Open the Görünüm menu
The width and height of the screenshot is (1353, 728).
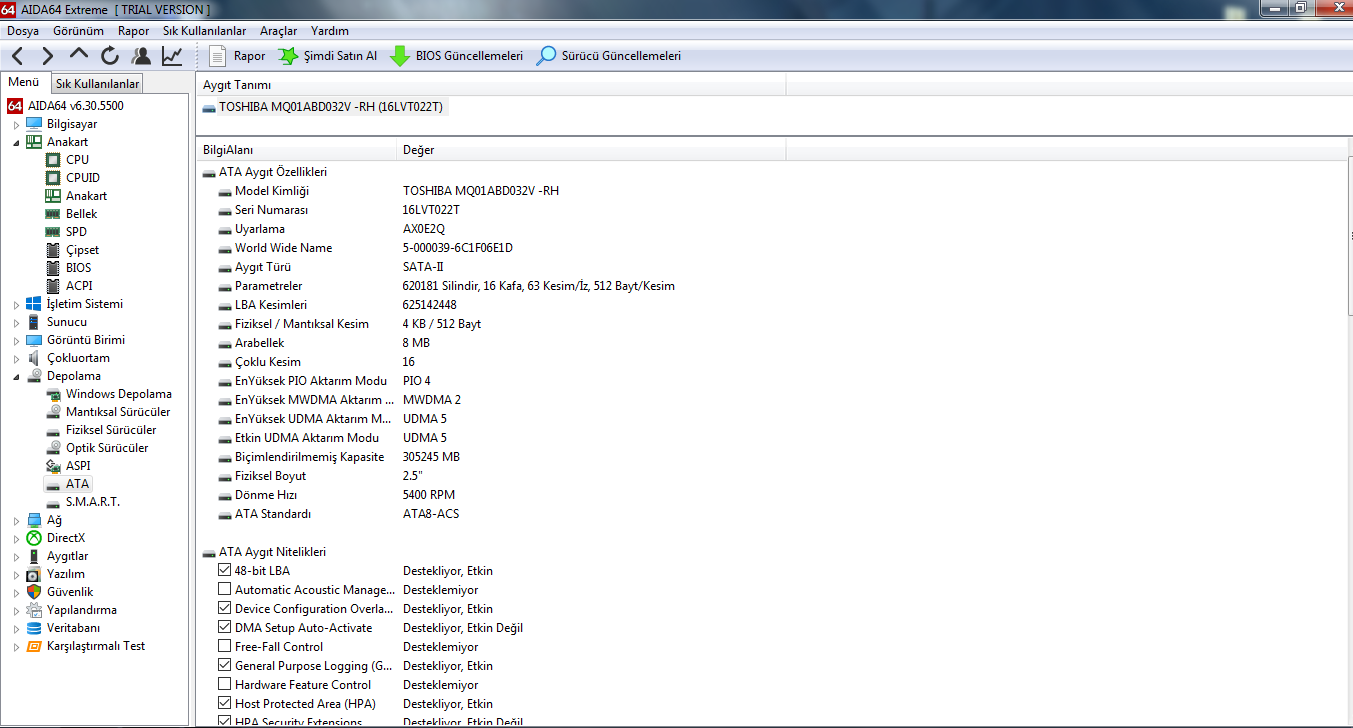pos(78,31)
